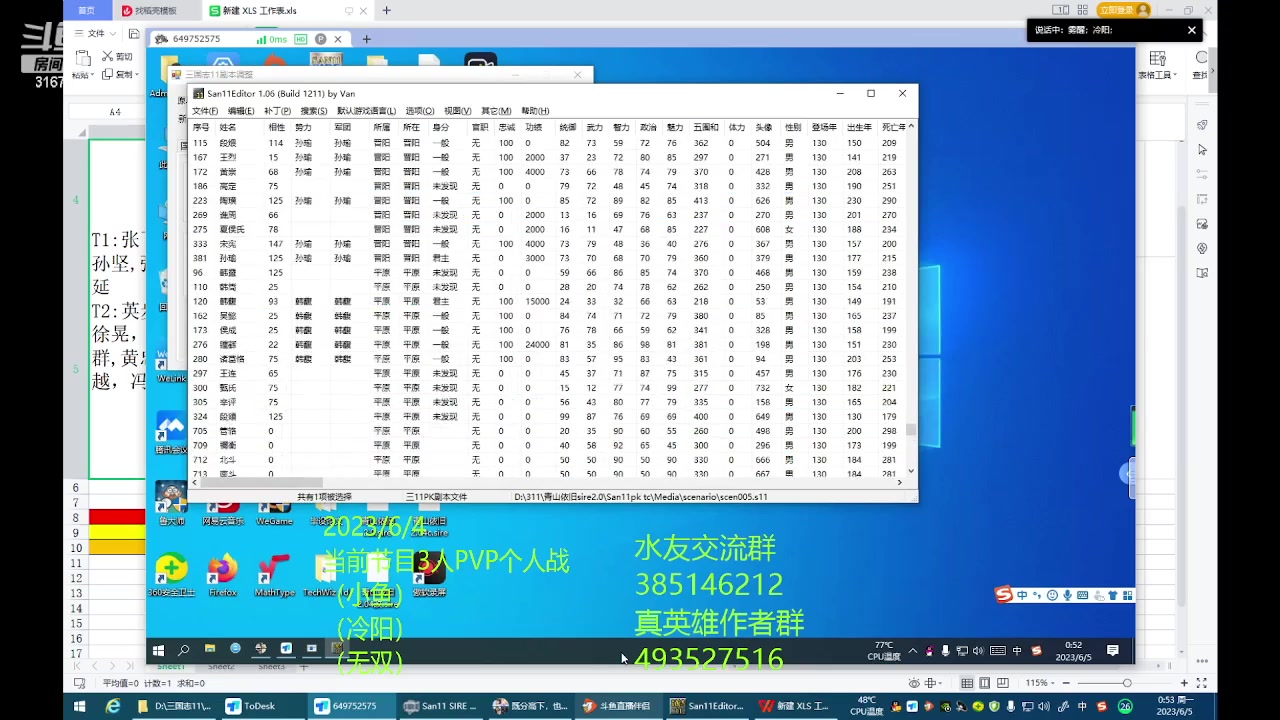Viewport: 1280px width, 720px height.
Task: Open the MathType desktop shortcut
Action: coord(274,575)
